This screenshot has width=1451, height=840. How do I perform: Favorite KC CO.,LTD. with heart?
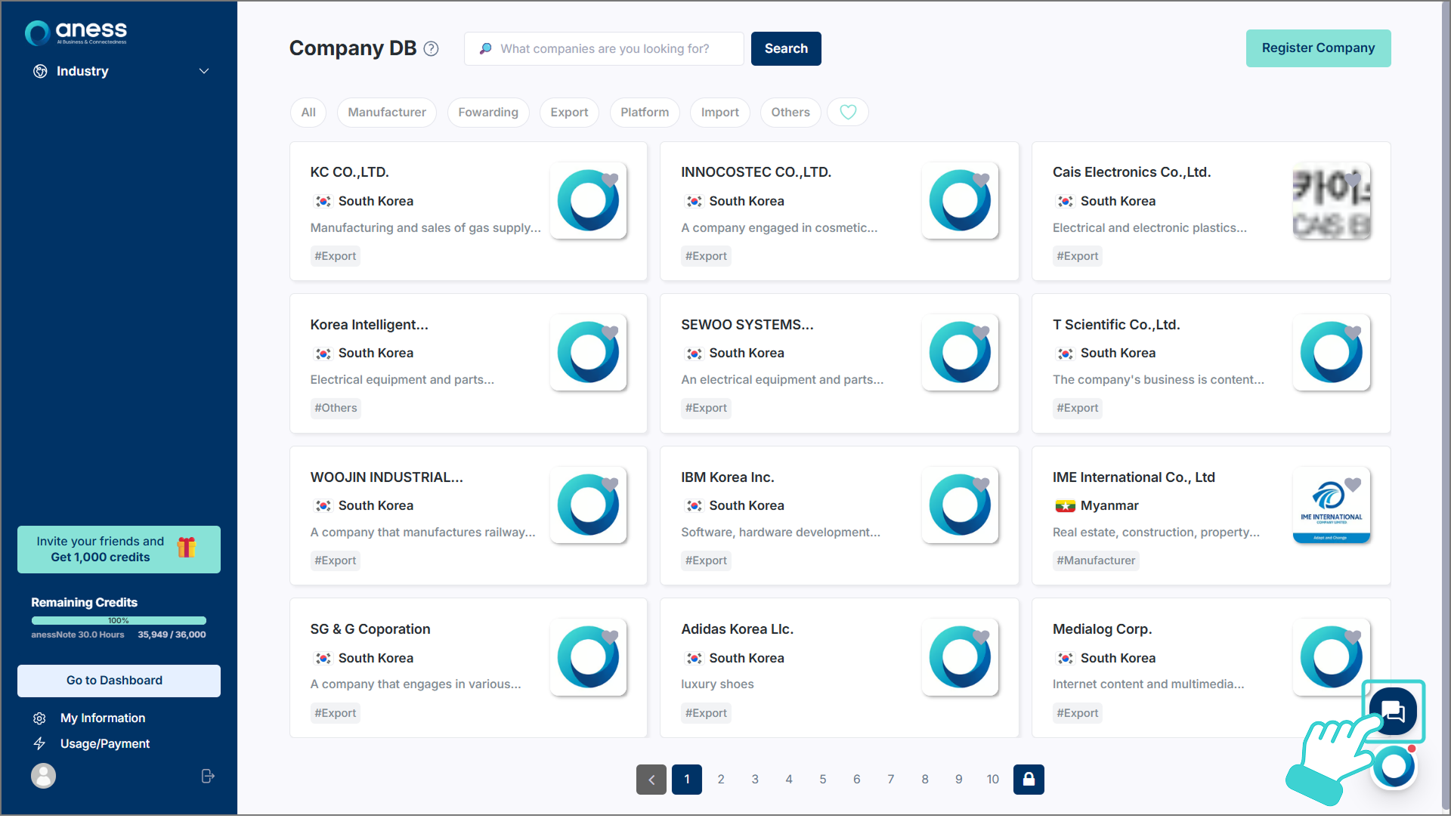[610, 180]
